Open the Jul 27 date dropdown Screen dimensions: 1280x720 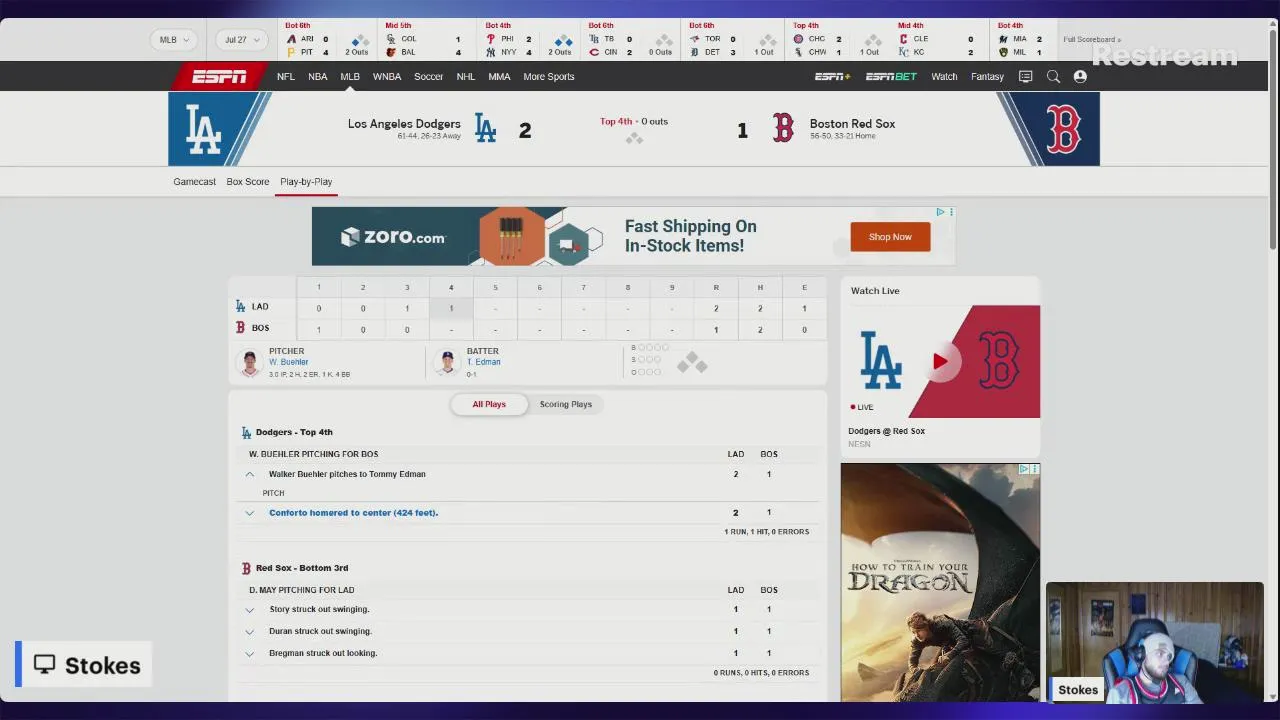242,40
